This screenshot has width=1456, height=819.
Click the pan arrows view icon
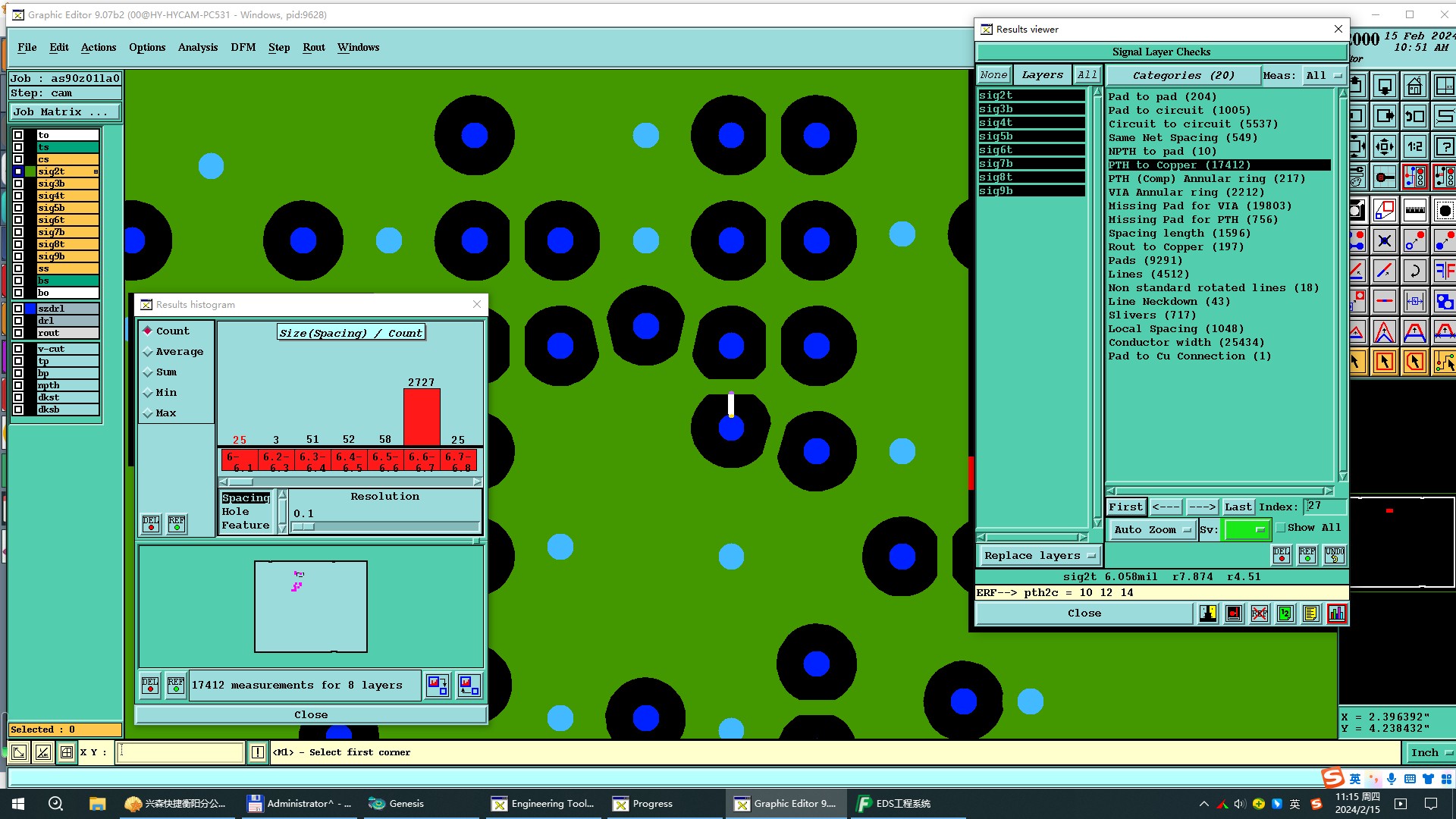click(1385, 147)
